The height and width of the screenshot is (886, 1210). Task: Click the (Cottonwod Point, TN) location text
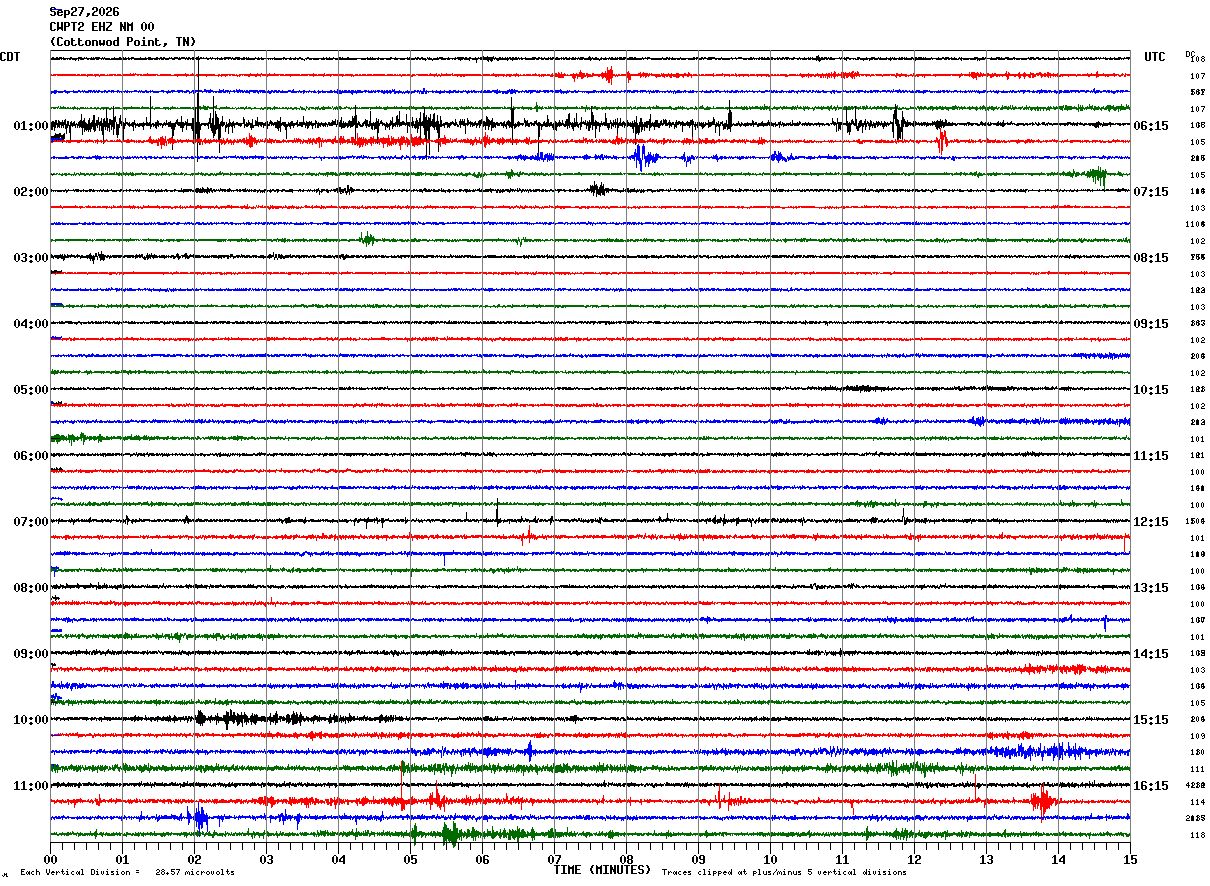(123, 42)
